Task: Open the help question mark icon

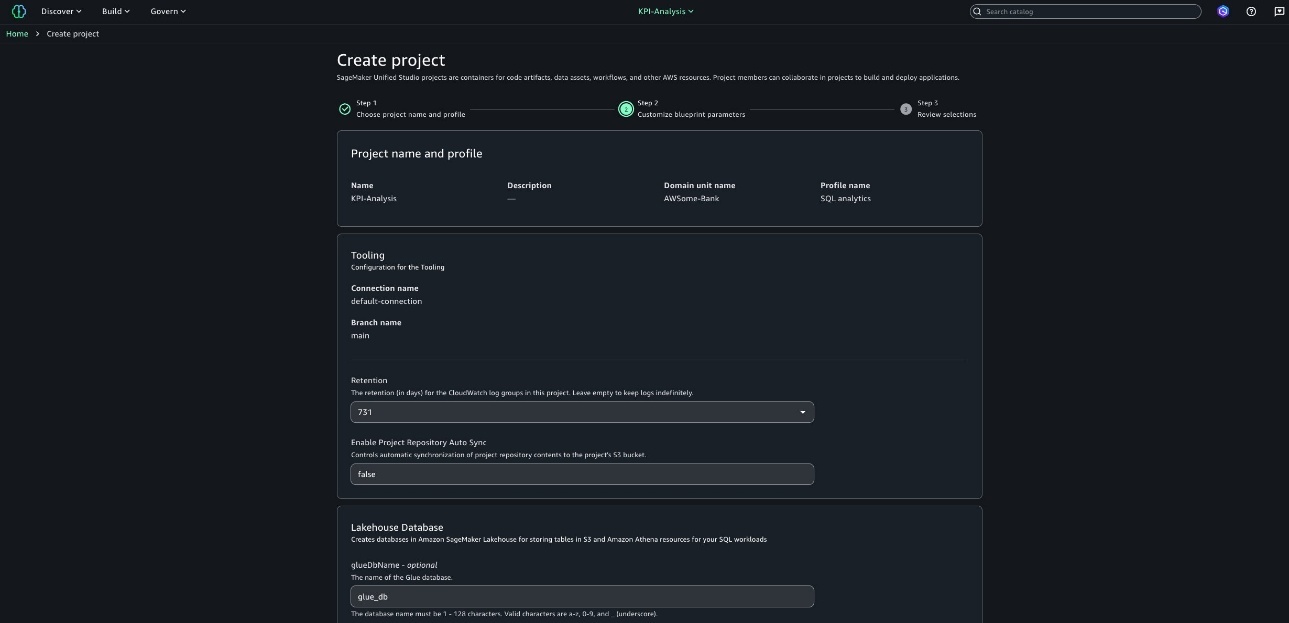Action: point(1251,11)
